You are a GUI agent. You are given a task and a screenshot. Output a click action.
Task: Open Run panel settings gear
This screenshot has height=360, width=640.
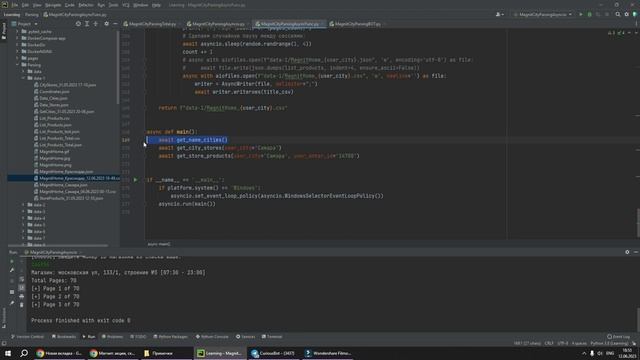[x=627, y=252]
